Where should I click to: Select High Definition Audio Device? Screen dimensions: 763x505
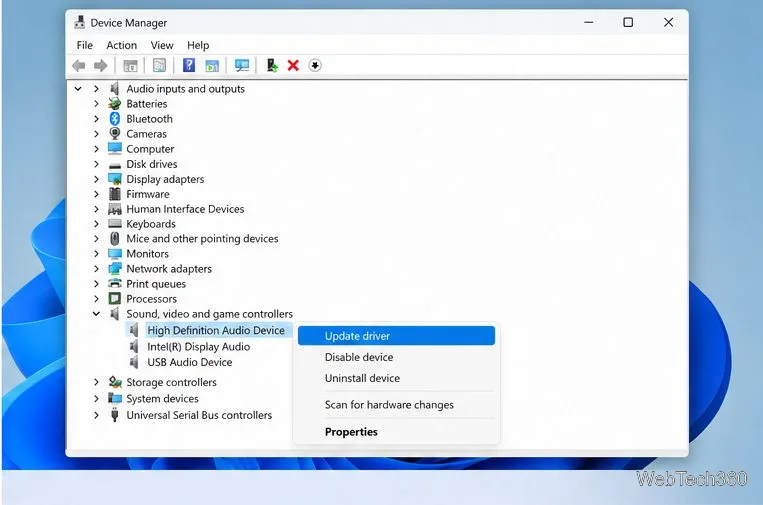tap(216, 330)
